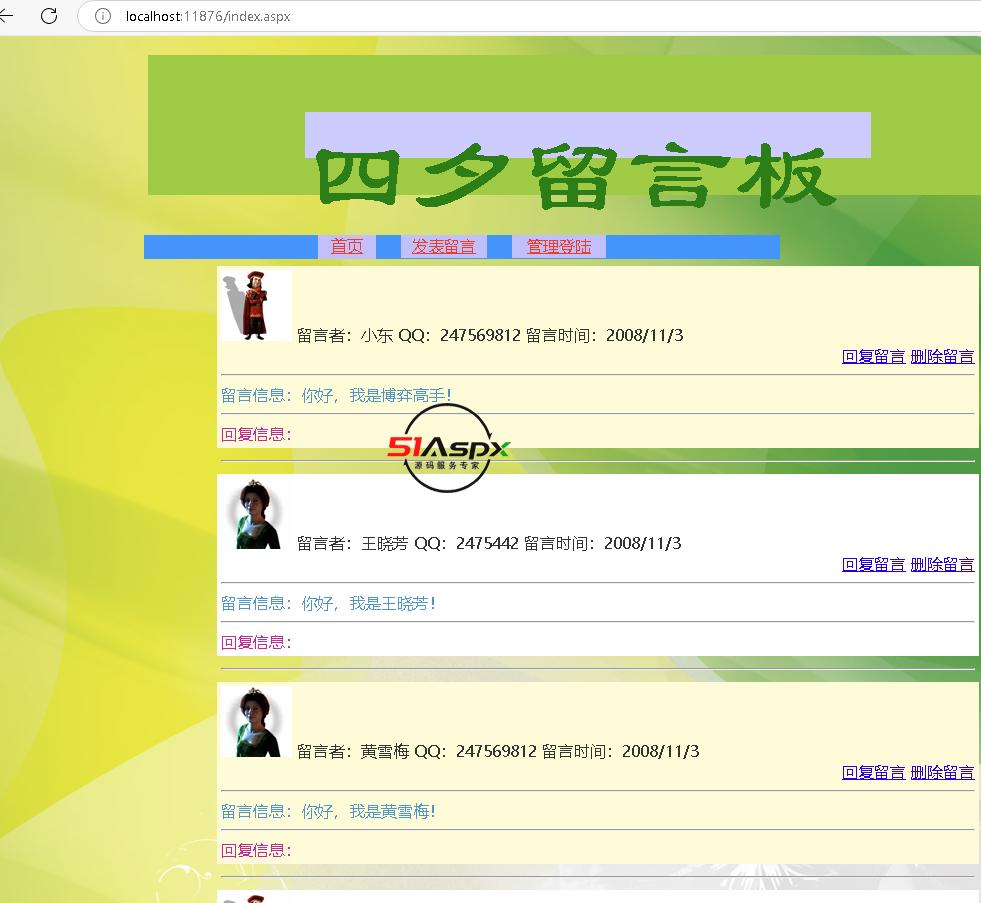Click 王晓芳's avatar image
This screenshot has width=981, height=903.
[257, 514]
